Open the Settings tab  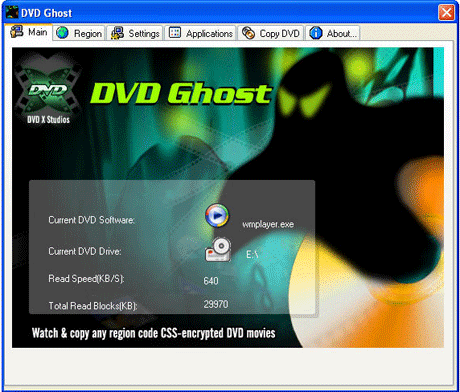click(x=135, y=33)
